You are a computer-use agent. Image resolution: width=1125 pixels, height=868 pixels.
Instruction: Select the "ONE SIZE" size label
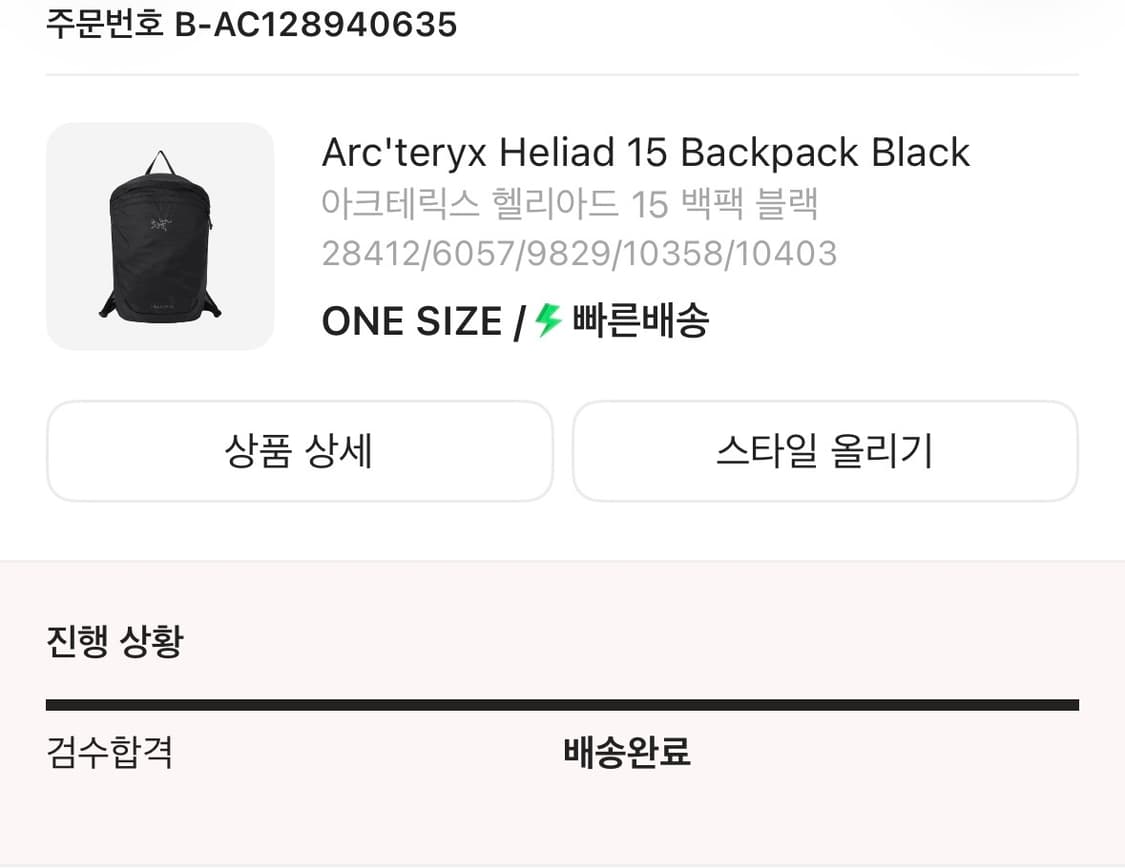[x=410, y=321]
